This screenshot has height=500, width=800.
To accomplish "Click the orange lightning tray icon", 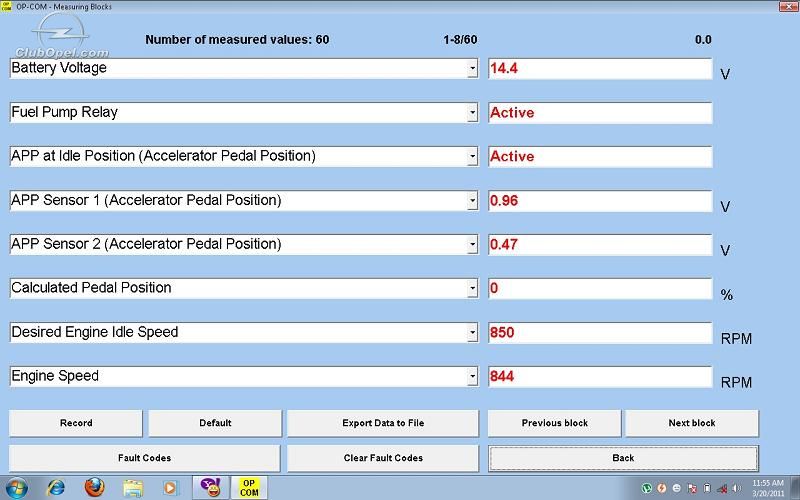I will tap(662, 489).
